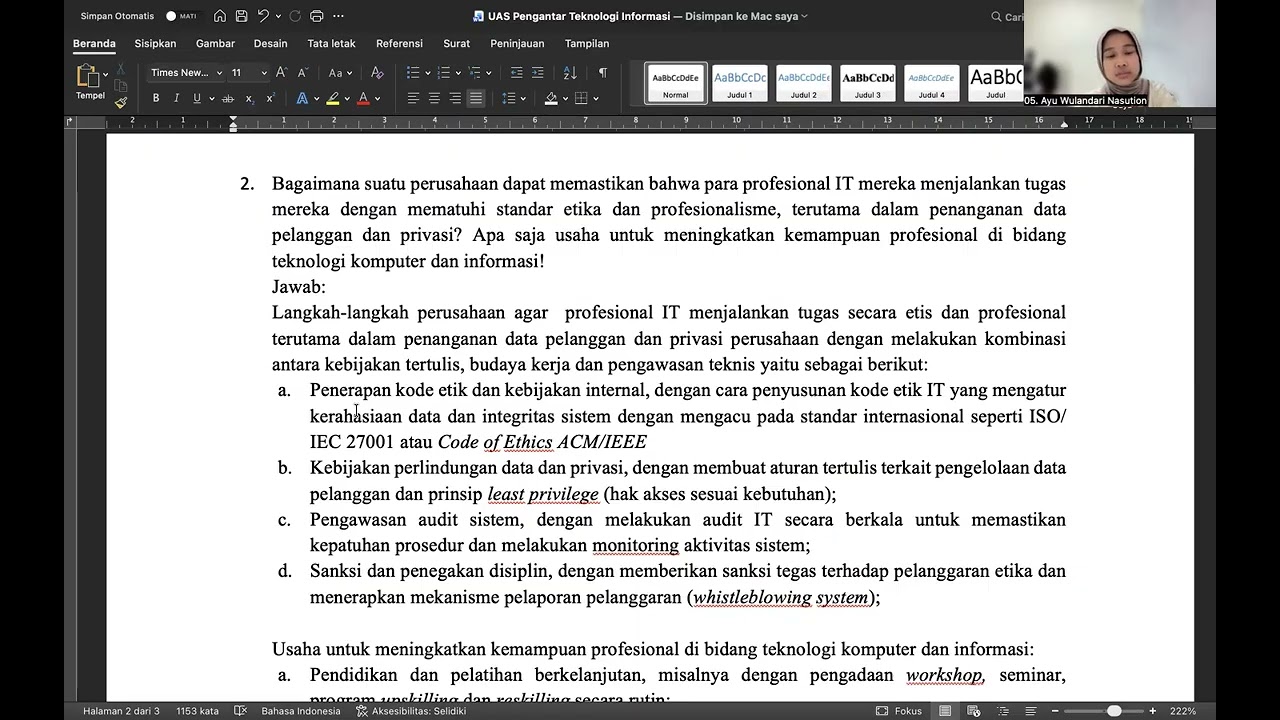Toggle subscript formatting

click(x=249, y=98)
